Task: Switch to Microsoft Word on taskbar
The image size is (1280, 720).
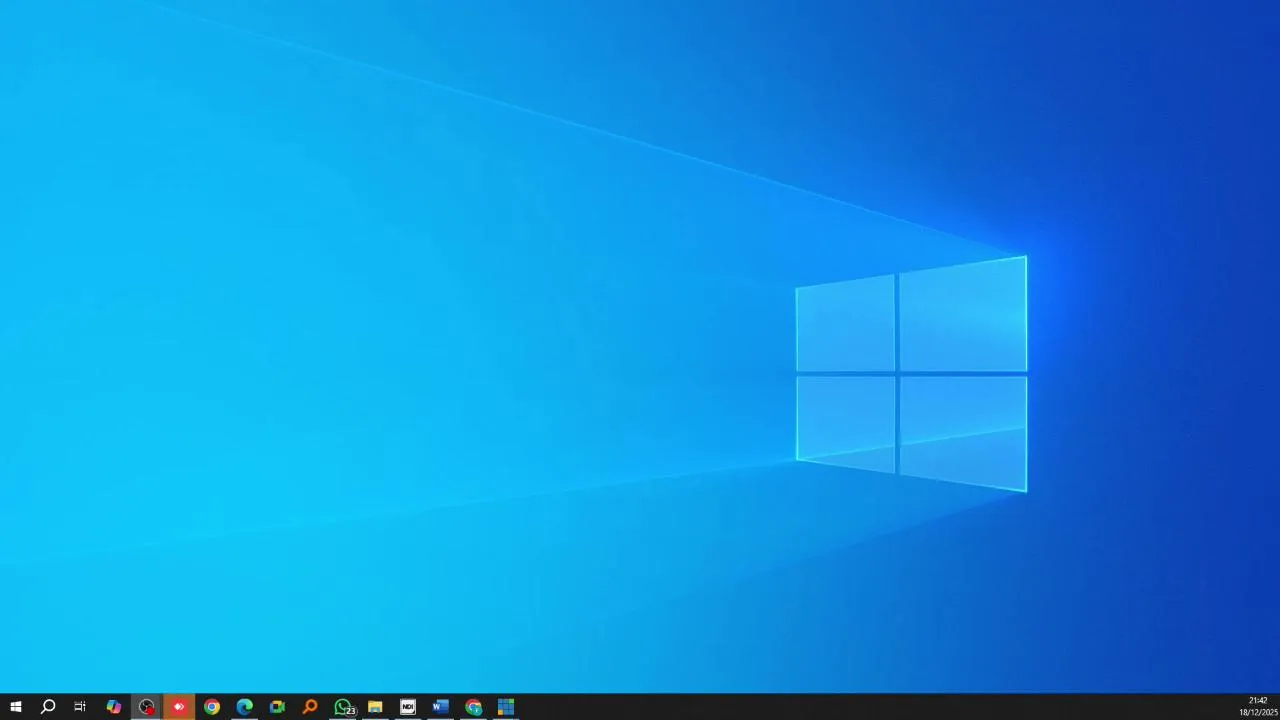Action: pyautogui.click(x=440, y=707)
